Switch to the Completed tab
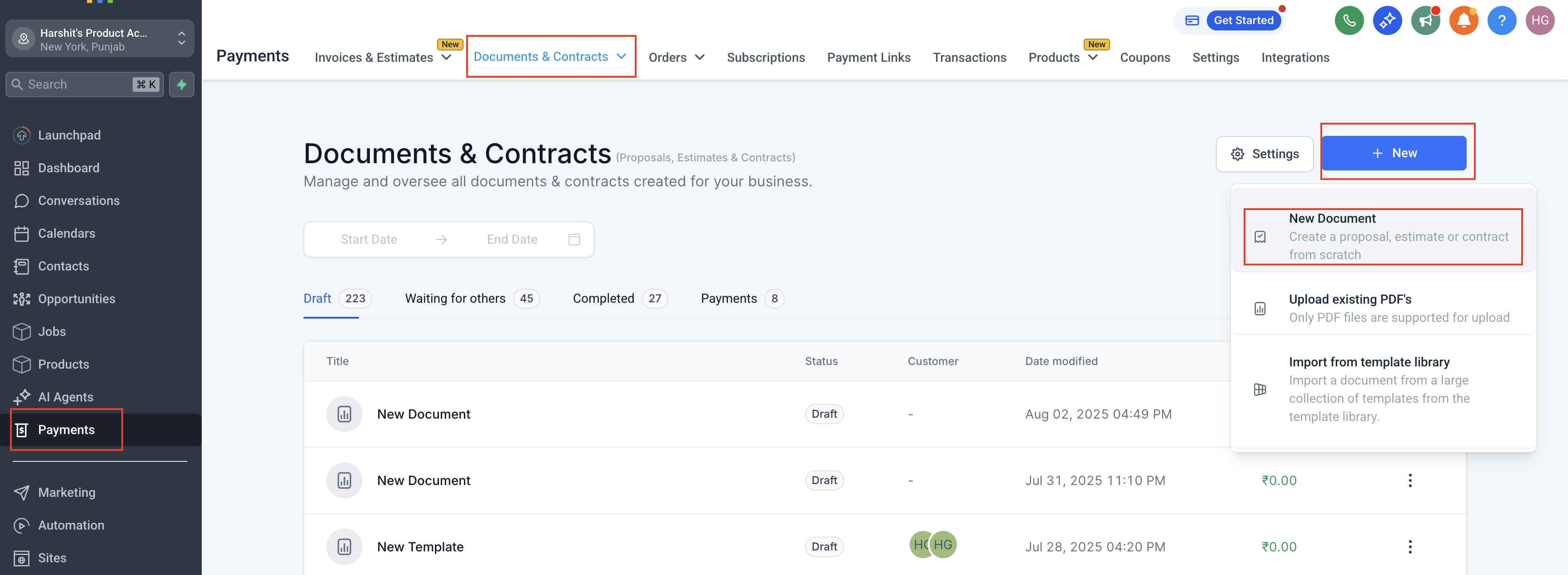Screen dimensions: 1568x575 tap(602, 299)
